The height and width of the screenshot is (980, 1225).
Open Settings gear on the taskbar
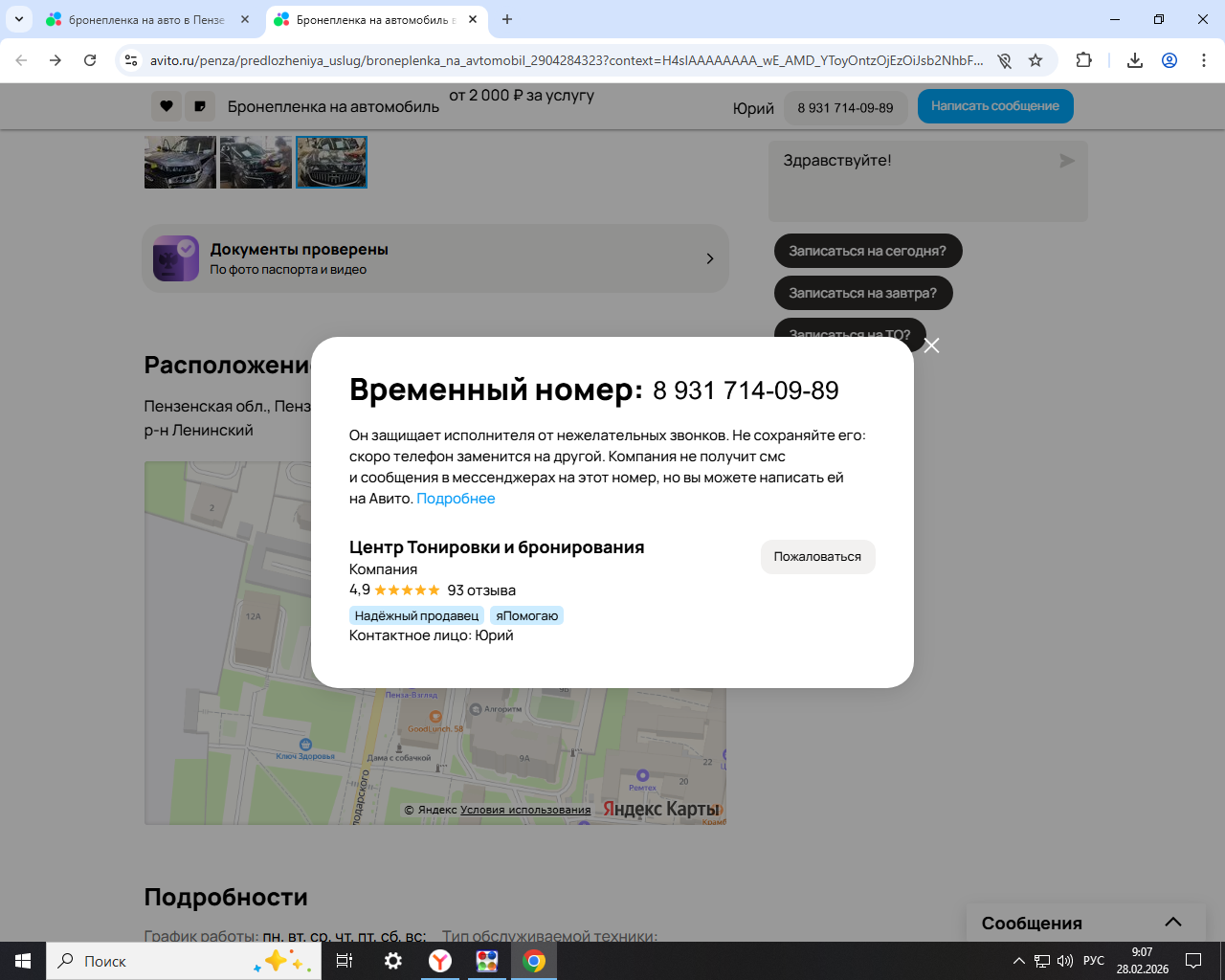coord(393,961)
